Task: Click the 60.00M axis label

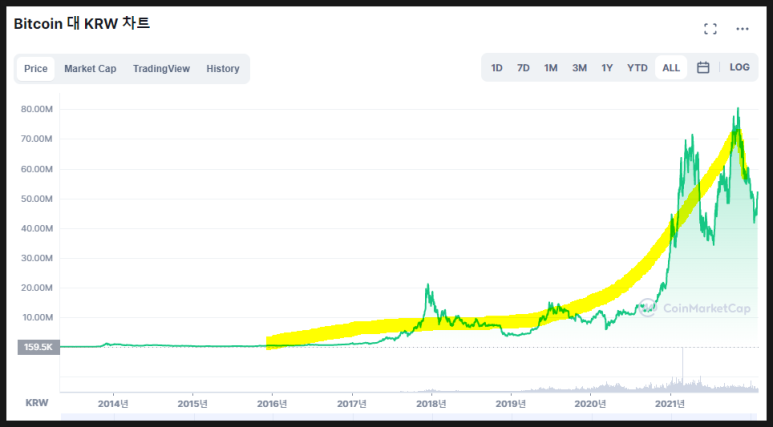Action: point(36,169)
